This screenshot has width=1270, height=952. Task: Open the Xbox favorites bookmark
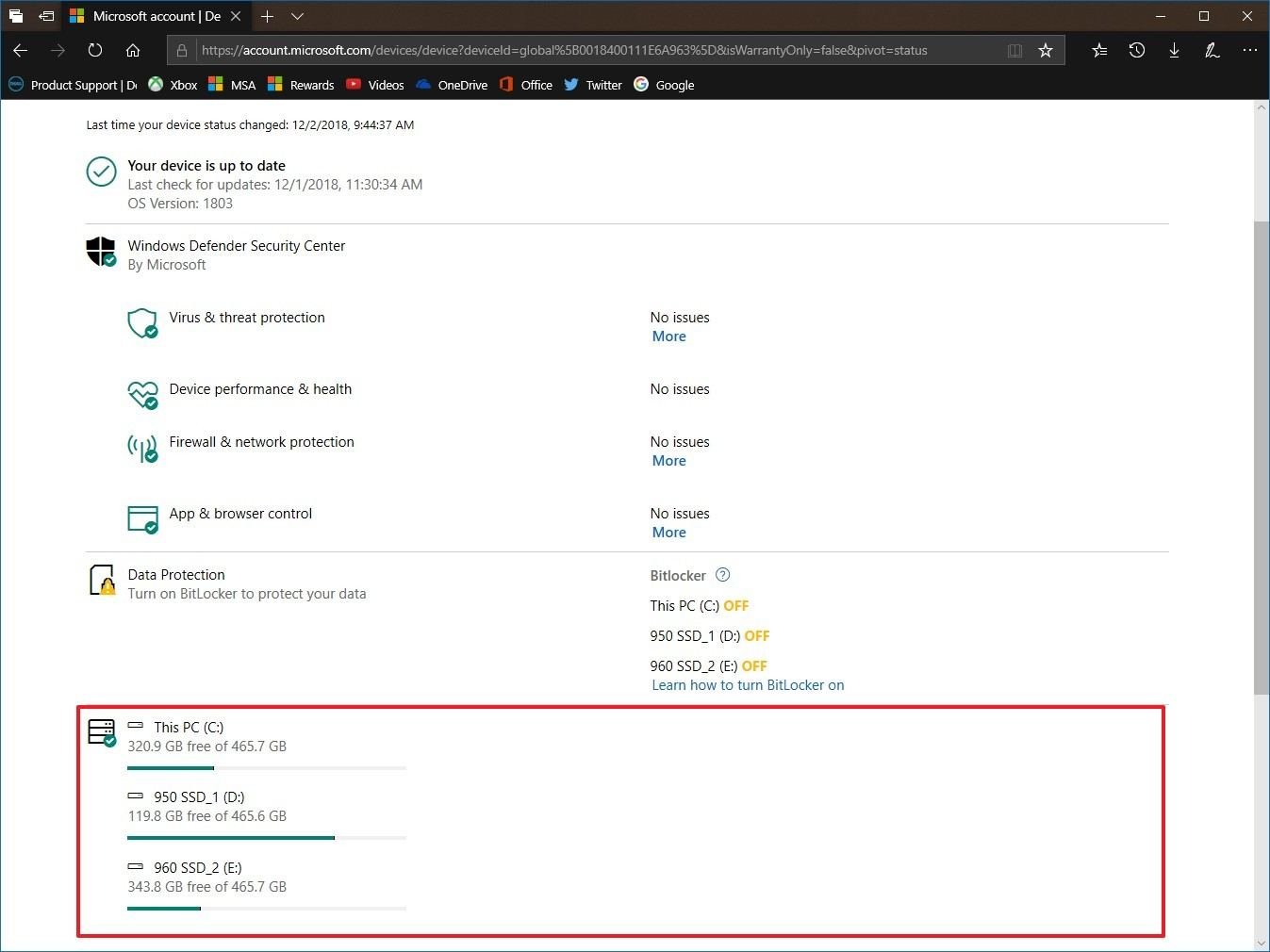[x=173, y=85]
